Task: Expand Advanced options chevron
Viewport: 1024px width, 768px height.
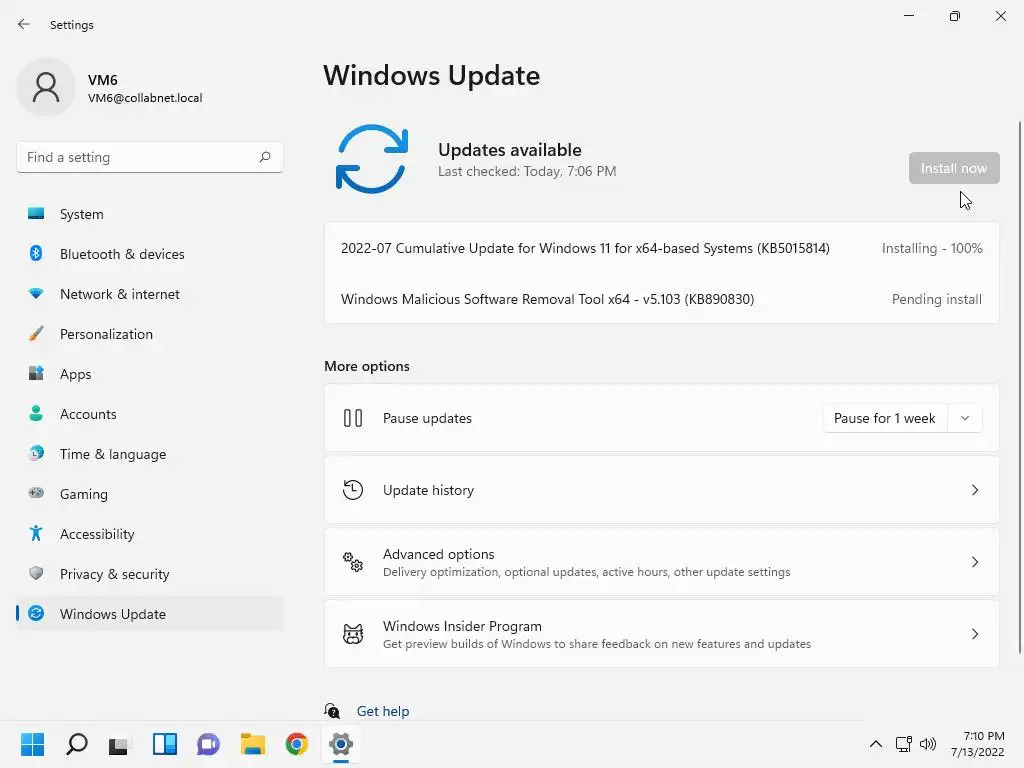Action: click(x=974, y=562)
